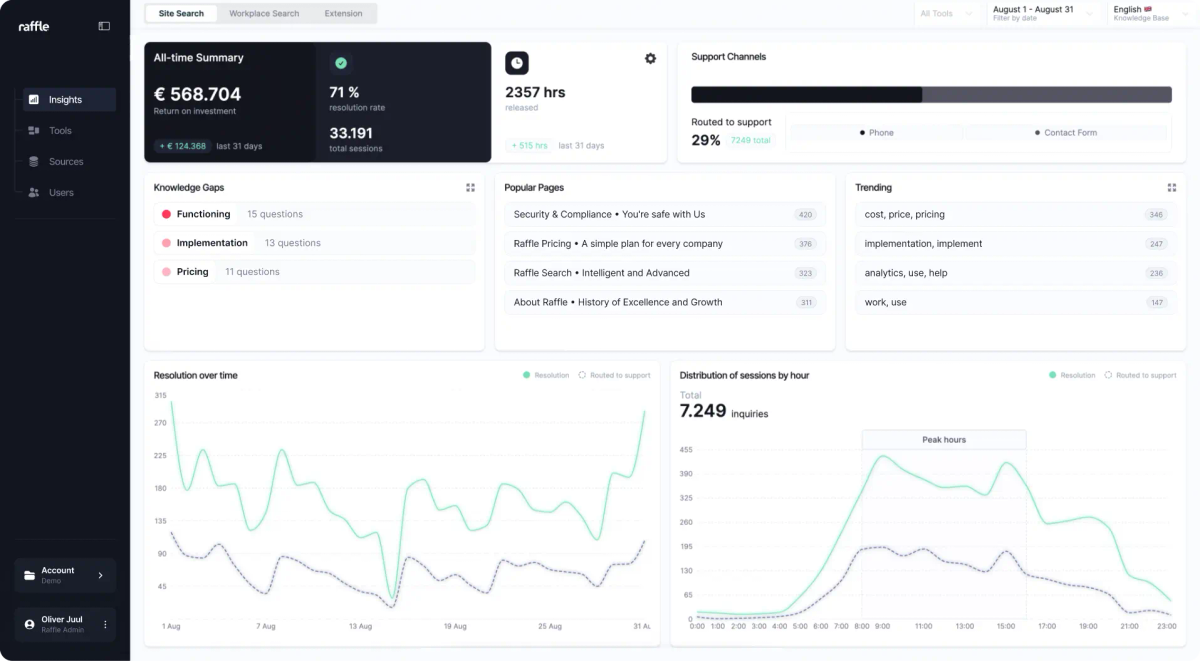1200x661 pixels.
Task: Click the 33.191 total sessions value
Action: 351,133
